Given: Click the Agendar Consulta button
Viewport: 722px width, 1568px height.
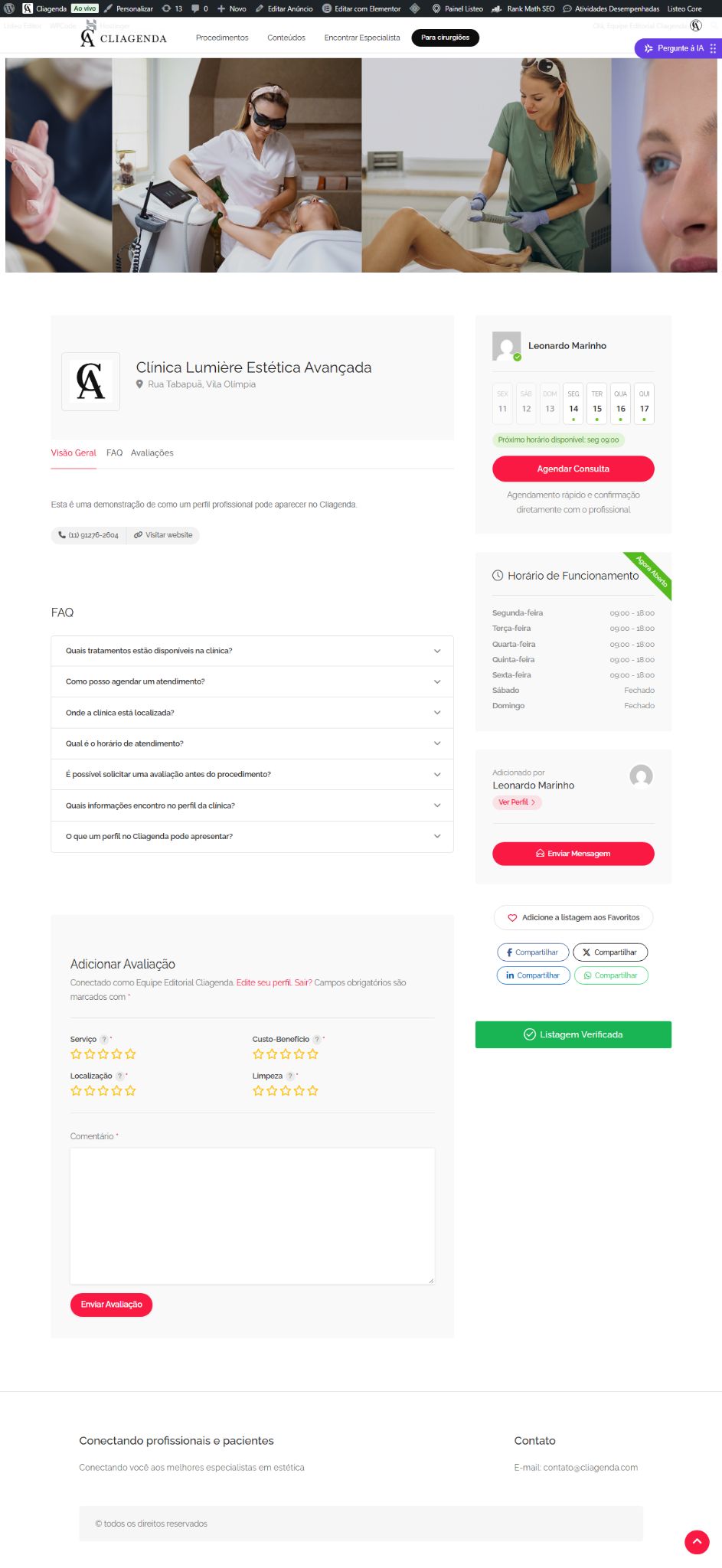Looking at the screenshot, I should (x=573, y=469).
